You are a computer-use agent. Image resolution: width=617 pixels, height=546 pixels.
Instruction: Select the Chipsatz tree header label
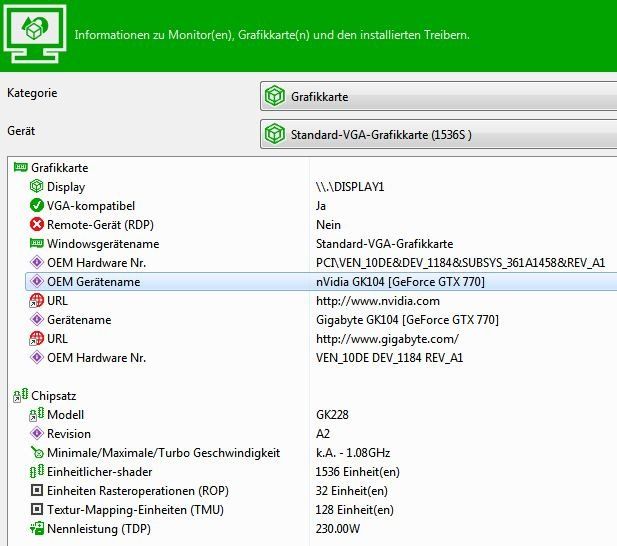coord(54,396)
